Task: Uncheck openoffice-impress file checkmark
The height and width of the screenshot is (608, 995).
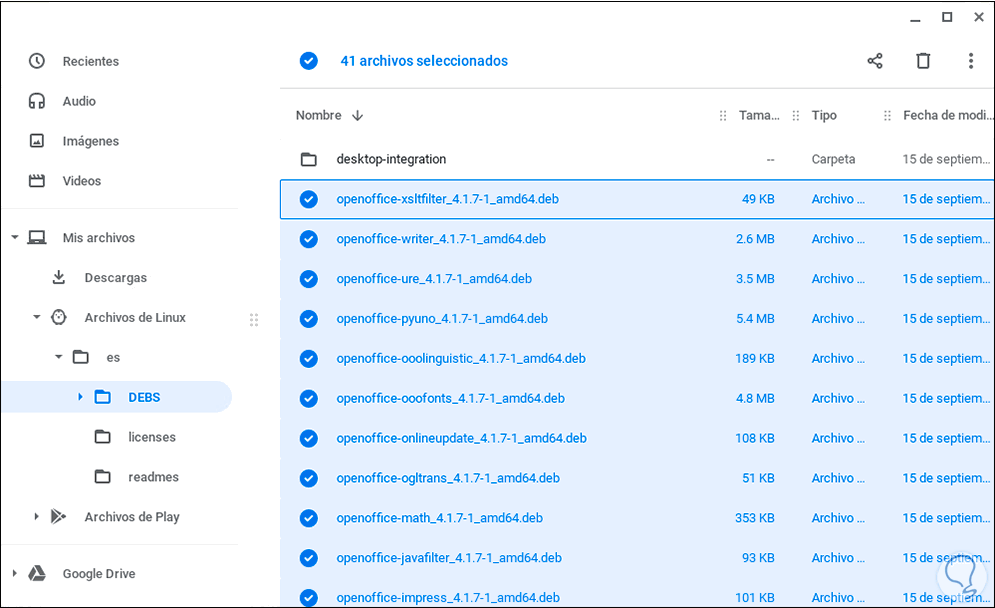Action: (x=308, y=598)
